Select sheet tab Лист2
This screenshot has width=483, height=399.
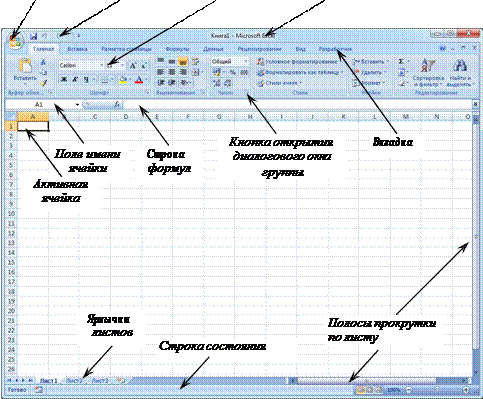click(x=74, y=380)
